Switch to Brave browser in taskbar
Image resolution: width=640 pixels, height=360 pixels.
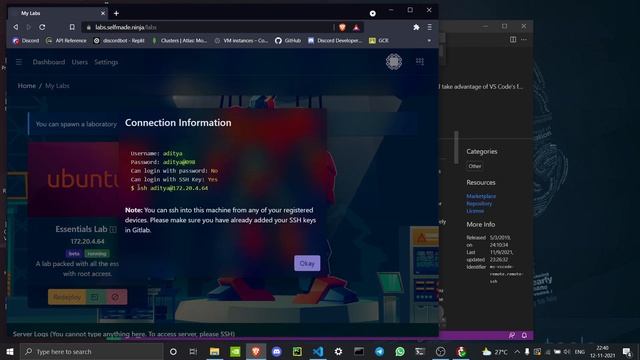[x=256, y=351]
